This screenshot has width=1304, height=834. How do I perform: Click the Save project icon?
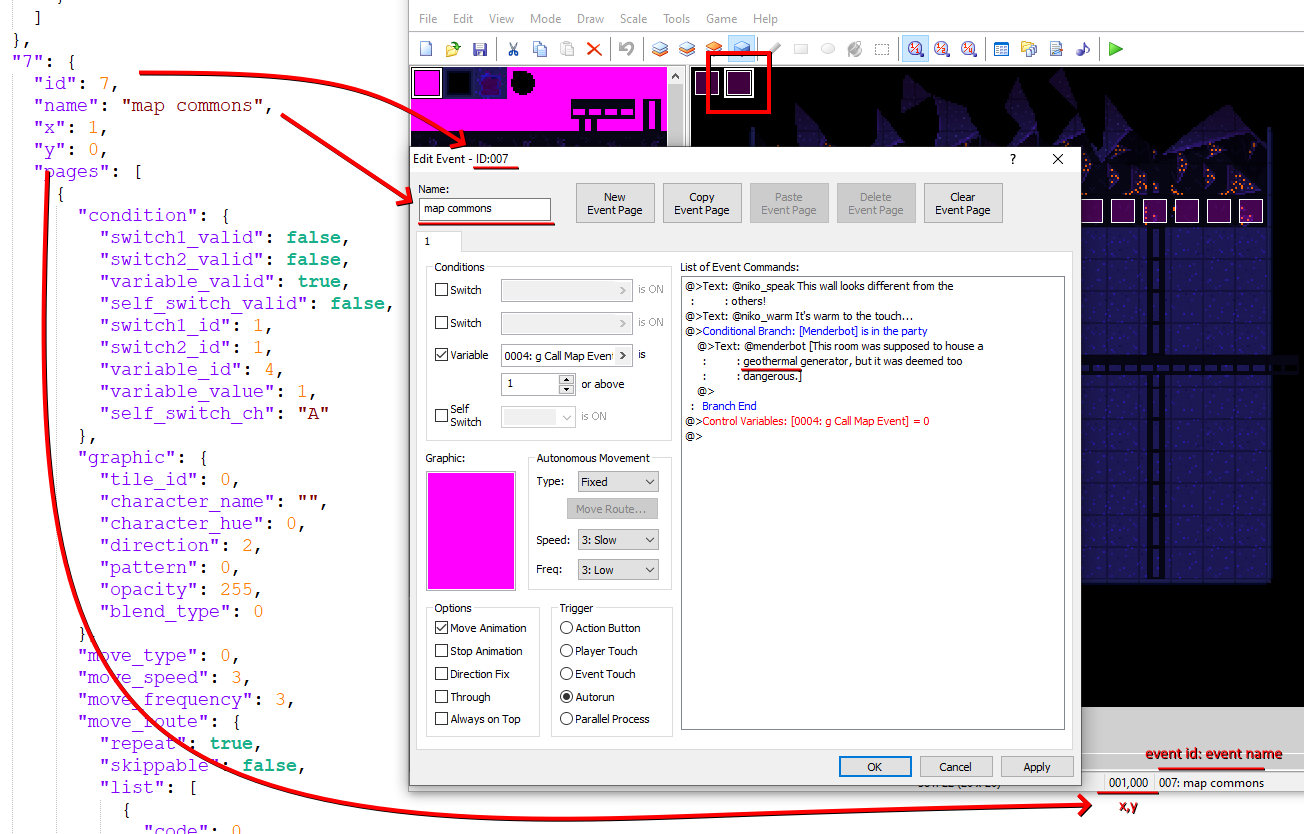[x=479, y=49]
